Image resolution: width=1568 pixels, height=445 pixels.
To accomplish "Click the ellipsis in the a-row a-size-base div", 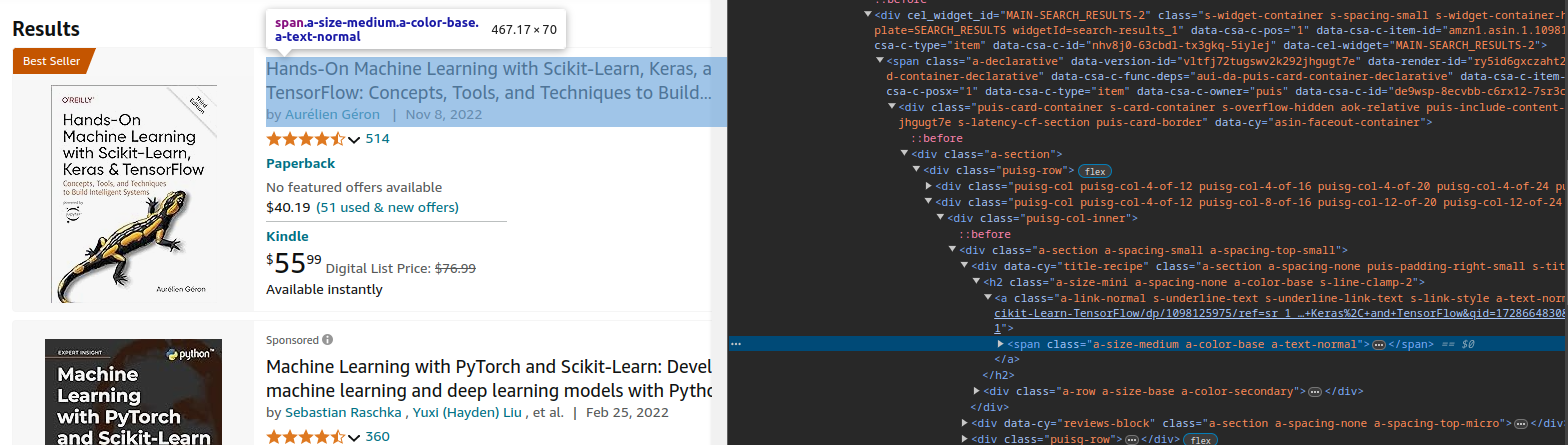I will coord(1315,392).
